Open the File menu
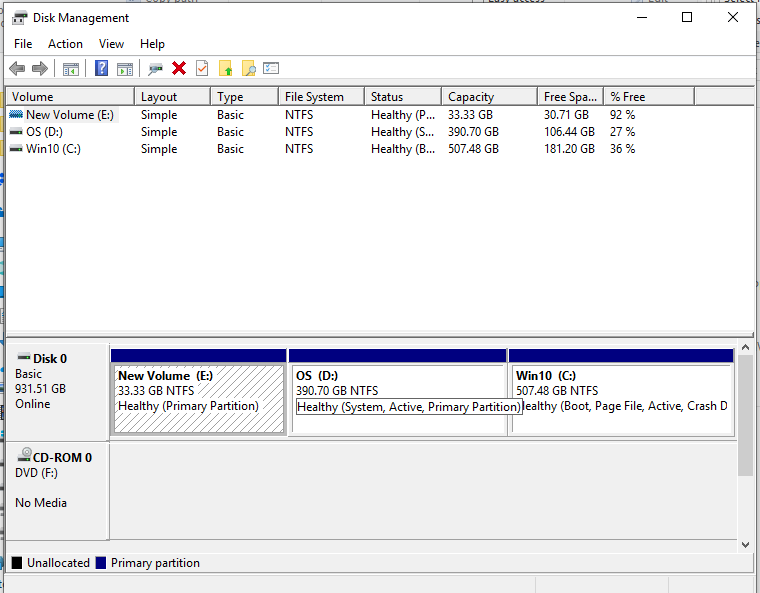 pos(23,44)
